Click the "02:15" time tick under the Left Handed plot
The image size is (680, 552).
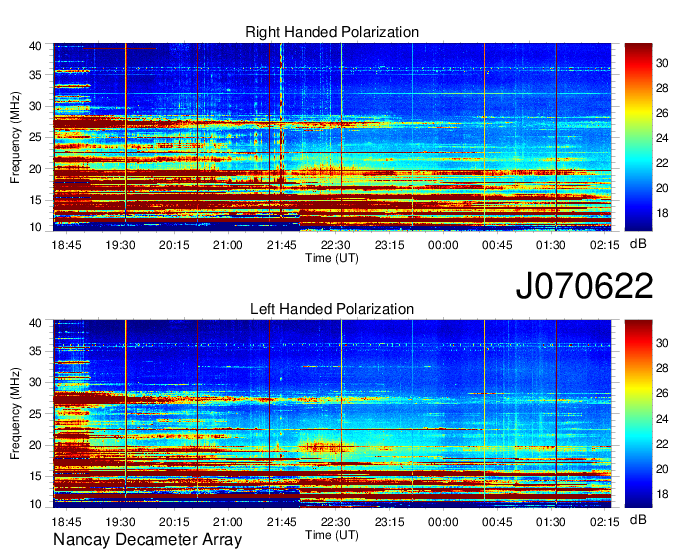pyautogui.click(x=605, y=522)
